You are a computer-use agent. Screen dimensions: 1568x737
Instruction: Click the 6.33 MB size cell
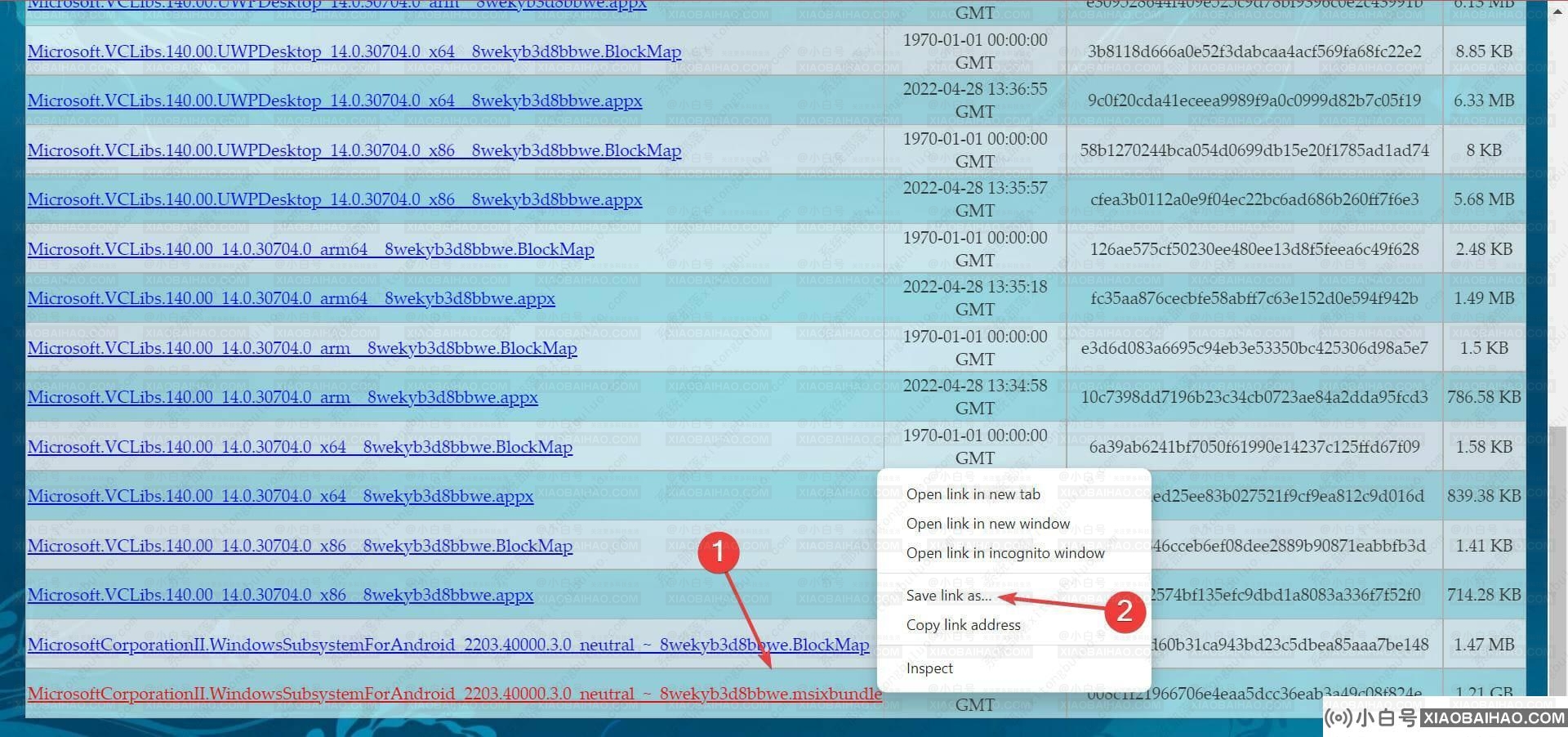tap(1484, 100)
